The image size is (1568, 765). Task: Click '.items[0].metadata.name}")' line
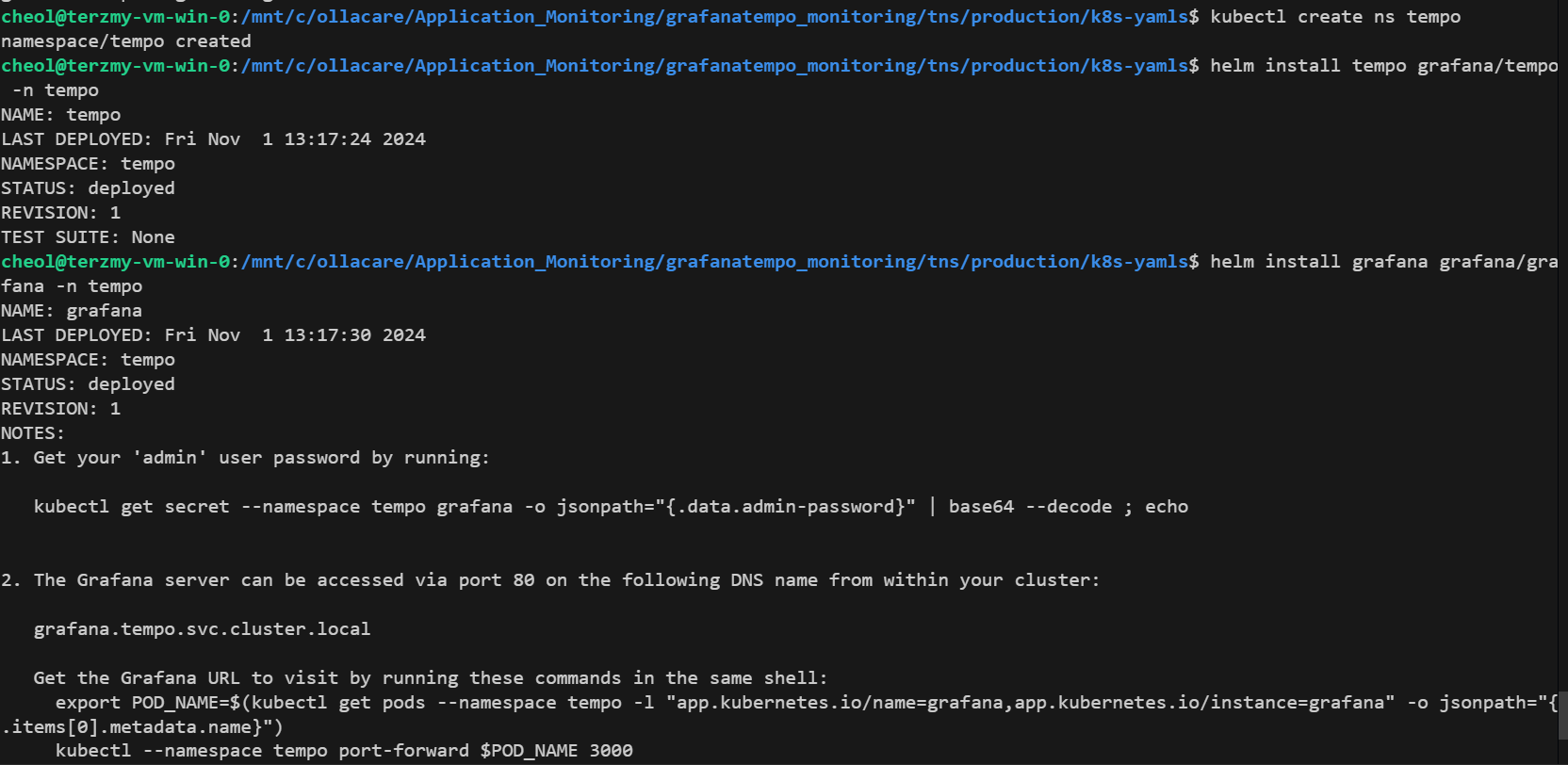click(142, 727)
